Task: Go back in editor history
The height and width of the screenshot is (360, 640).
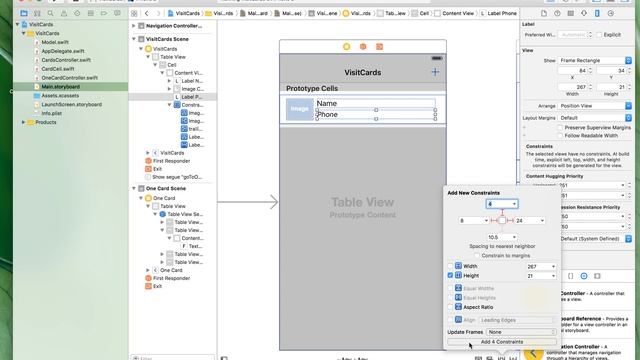Action: [147, 13]
